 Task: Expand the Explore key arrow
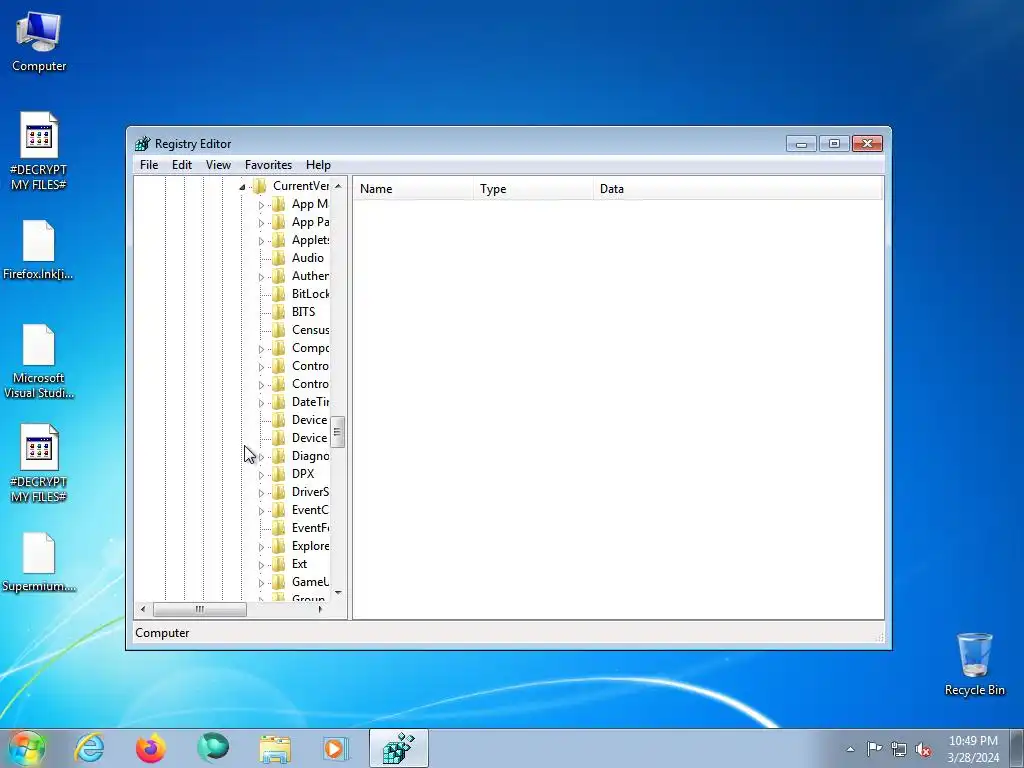pyautogui.click(x=261, y=547)
